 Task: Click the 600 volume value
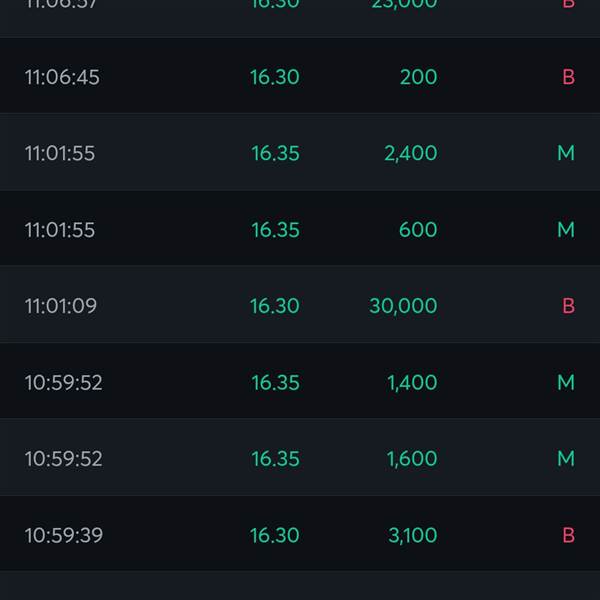coord(418,230)
